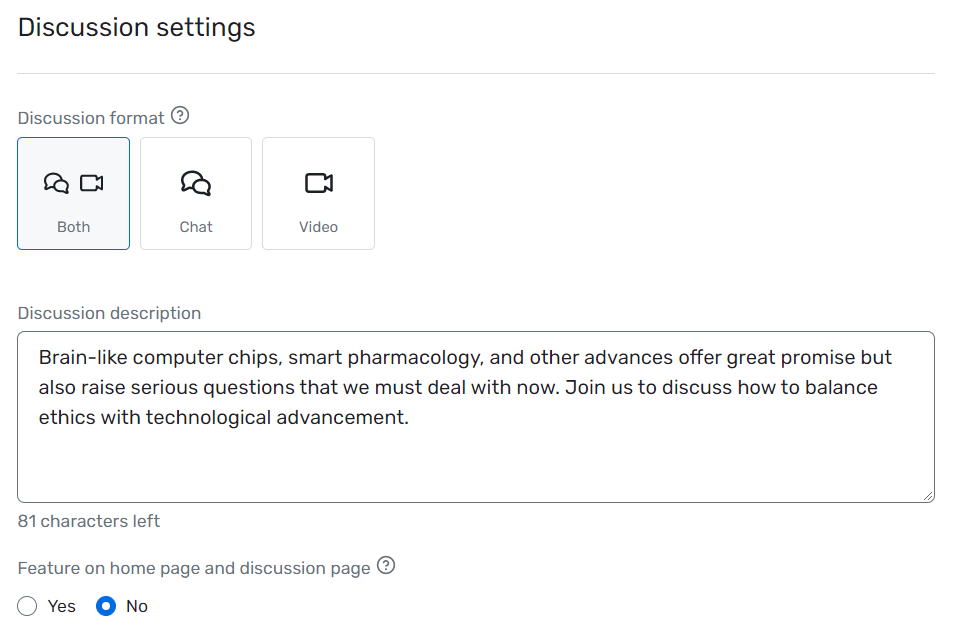Click the Both label under the format icons
The width and height of the screenshot is (953, 636).
coord(73,226)
